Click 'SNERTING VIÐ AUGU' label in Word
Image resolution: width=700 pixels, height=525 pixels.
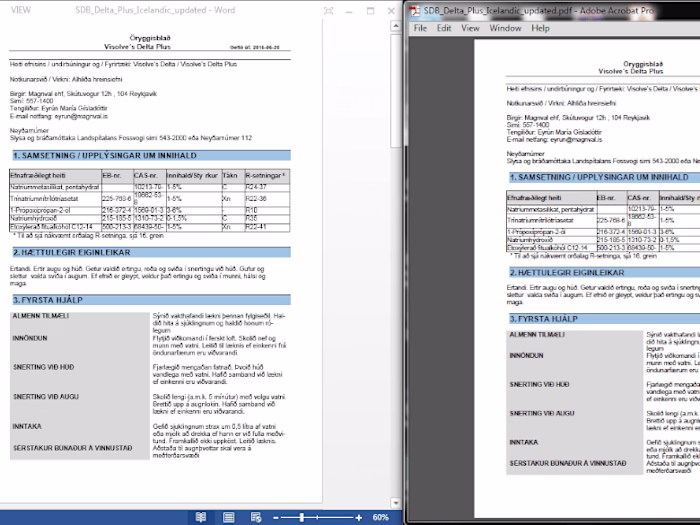click(x=46, y=396)
